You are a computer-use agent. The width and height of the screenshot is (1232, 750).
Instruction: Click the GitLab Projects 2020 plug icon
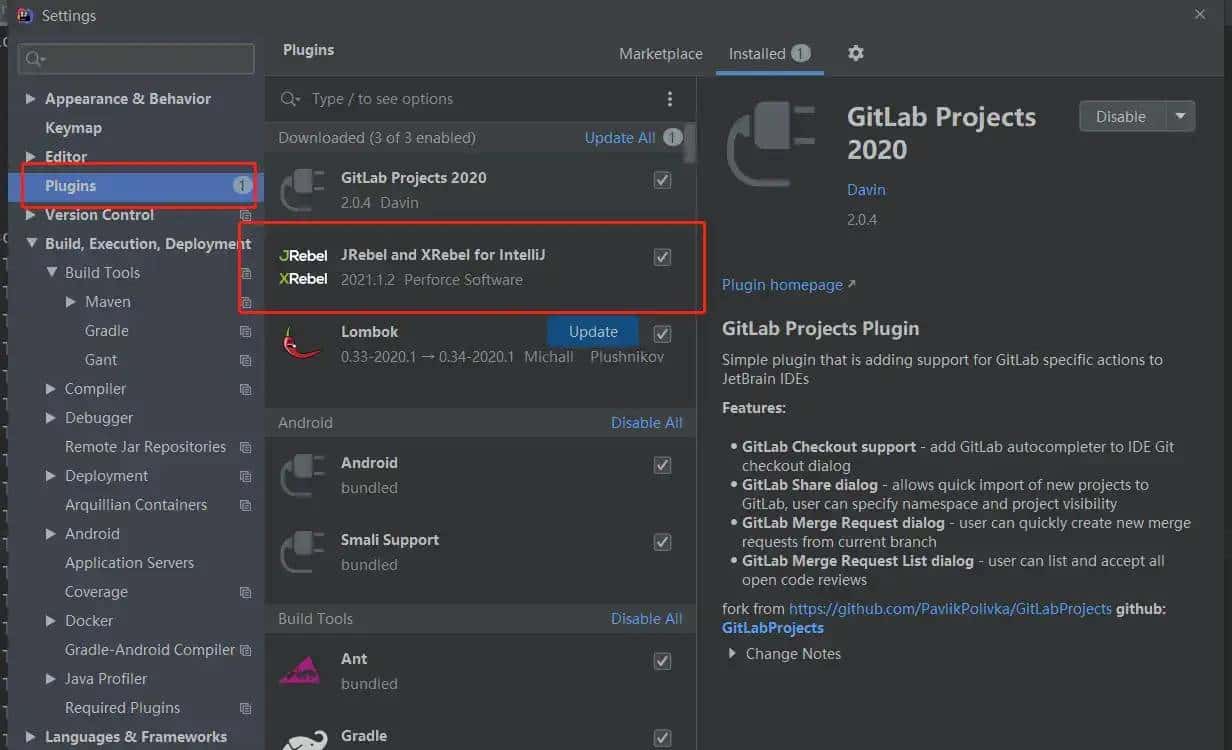coord(303,189)
